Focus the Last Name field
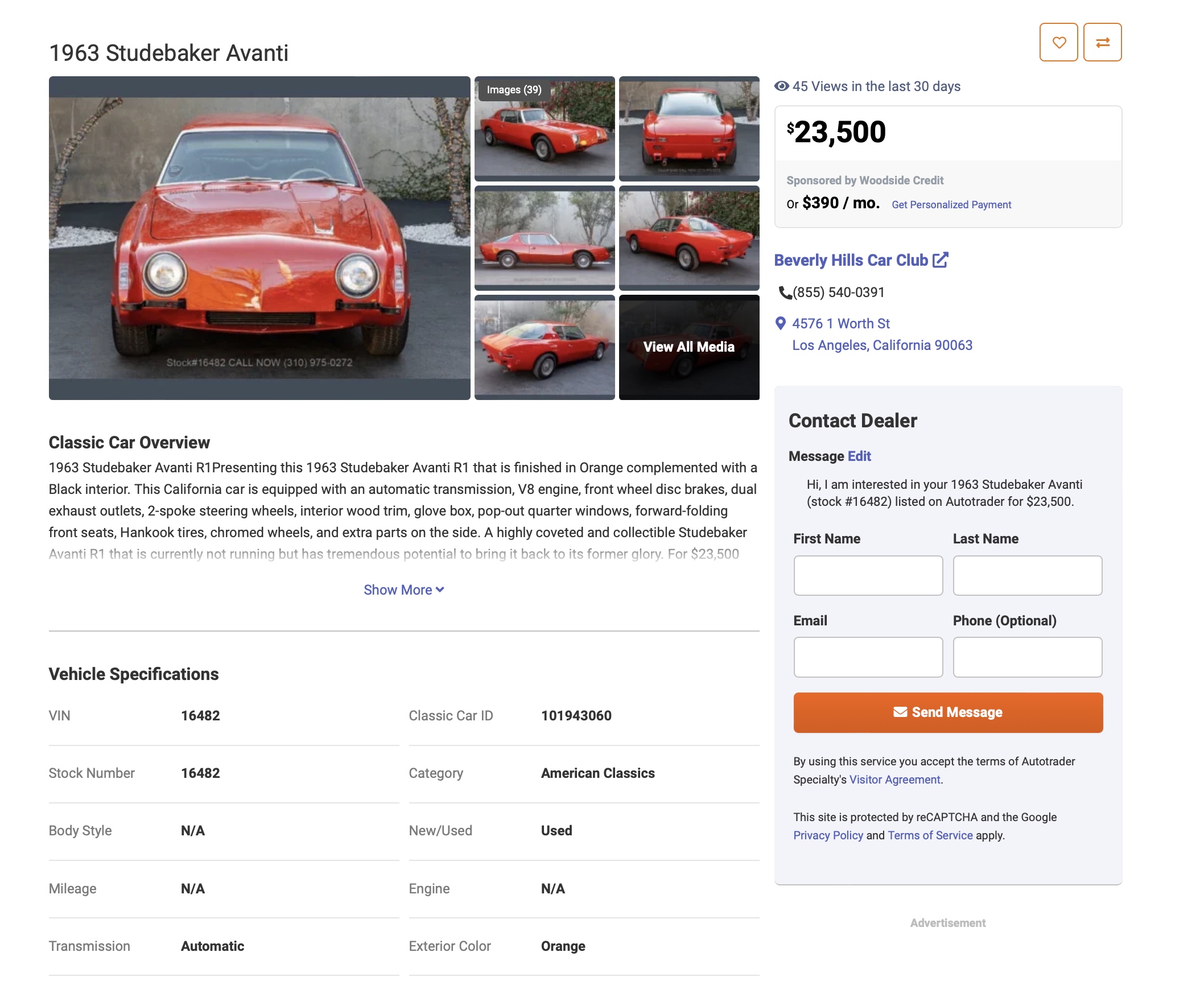 click(x=1027, y=575)
